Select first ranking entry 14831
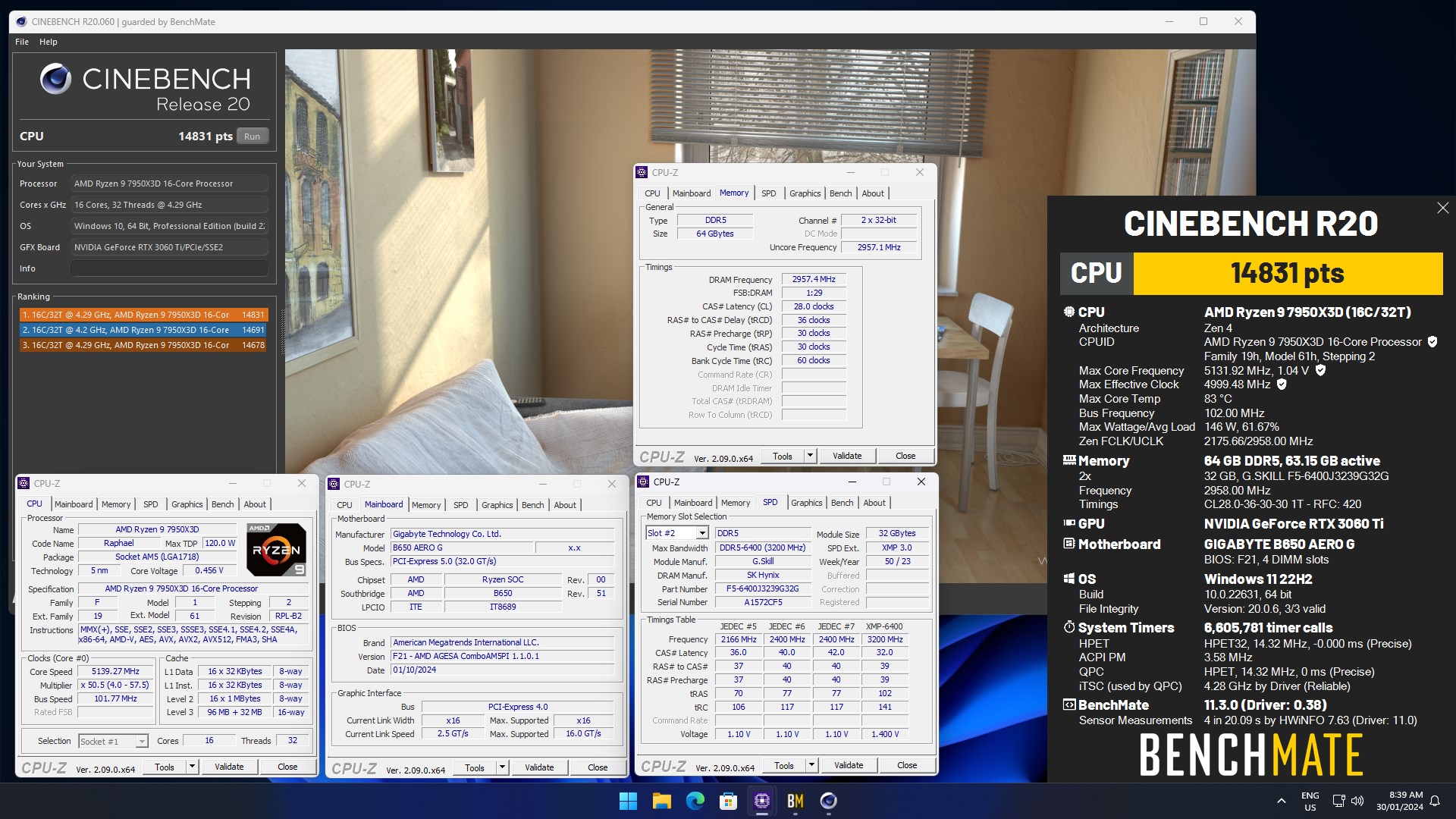This screenshot has width=1456, height=819. [x=143, y=315]
